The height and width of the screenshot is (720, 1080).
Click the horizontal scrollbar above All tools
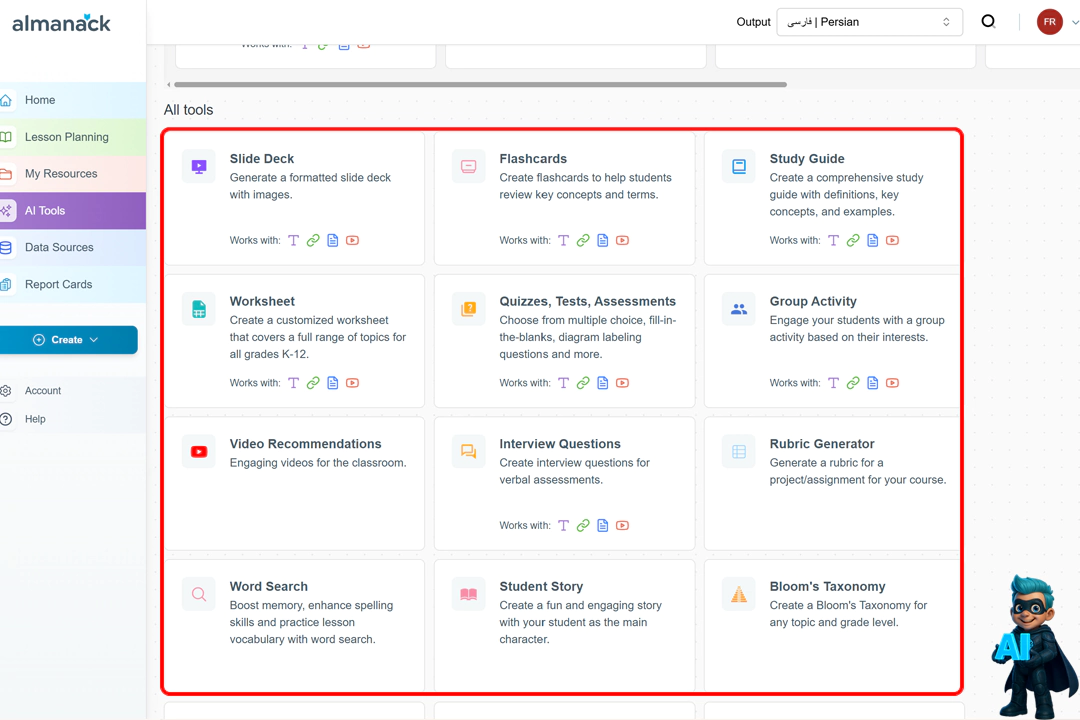coord(480,85)
